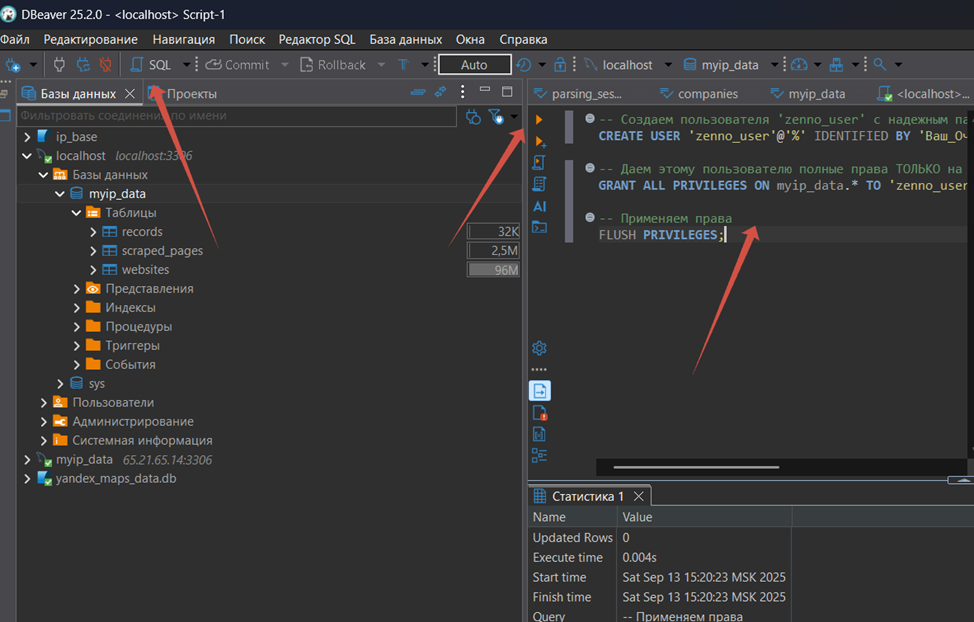974x622 pixels.
Task: Expand the records table node
Action: (x=93, y=232)
